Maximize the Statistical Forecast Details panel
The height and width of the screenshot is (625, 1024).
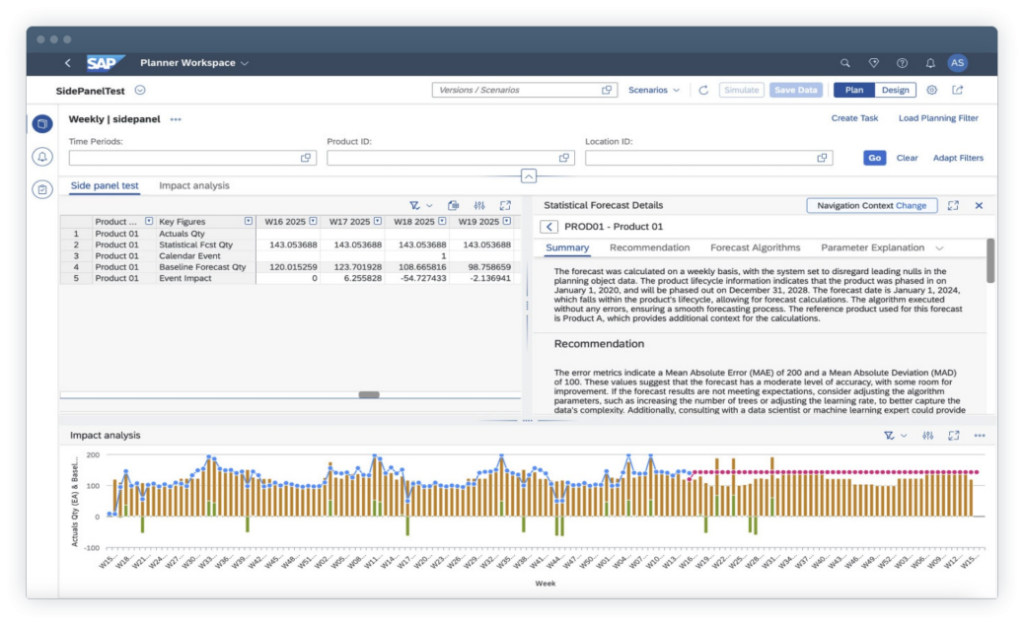pyautogui.click(x=953, y=205)
